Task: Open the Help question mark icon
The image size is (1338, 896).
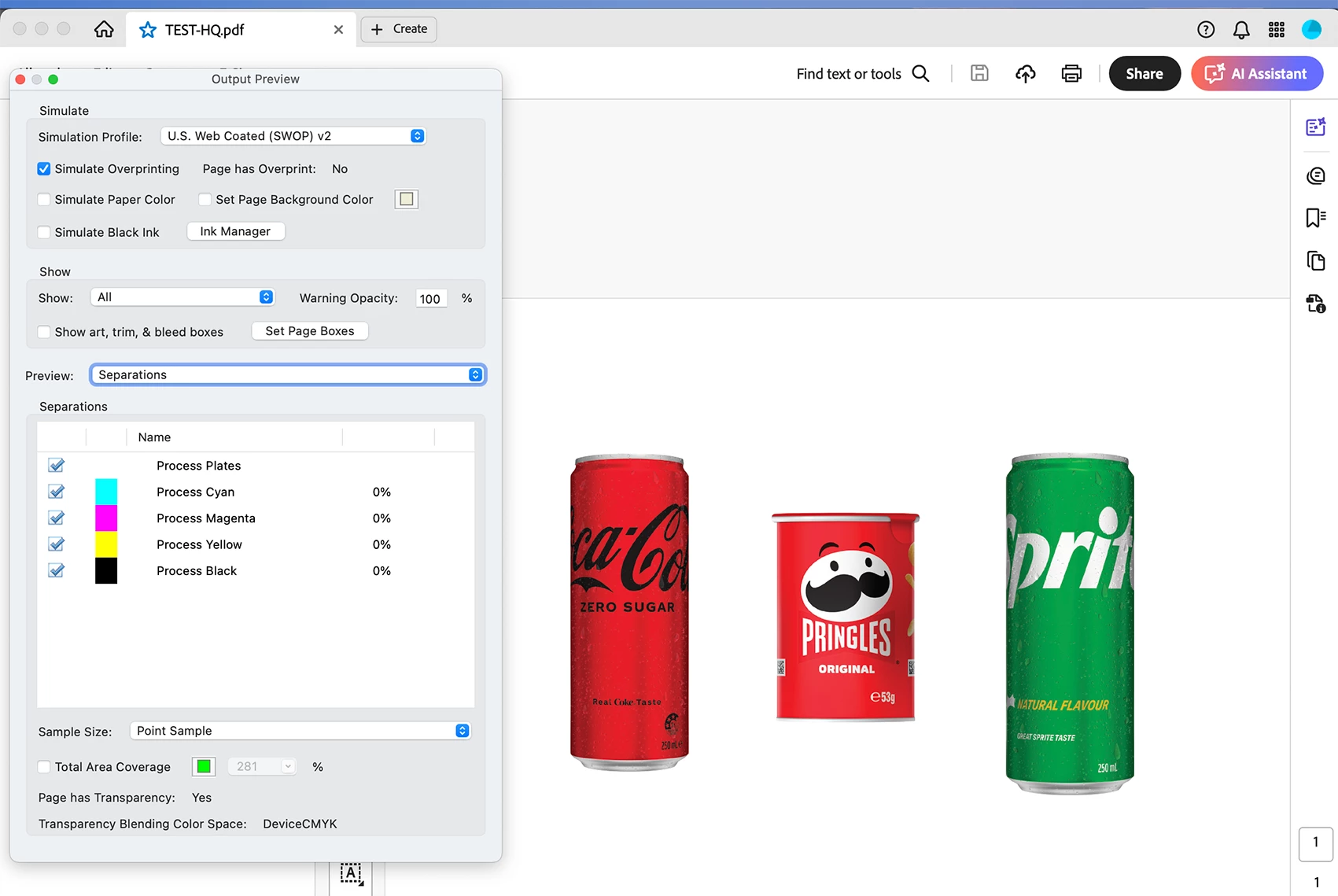Action: 1206,29
